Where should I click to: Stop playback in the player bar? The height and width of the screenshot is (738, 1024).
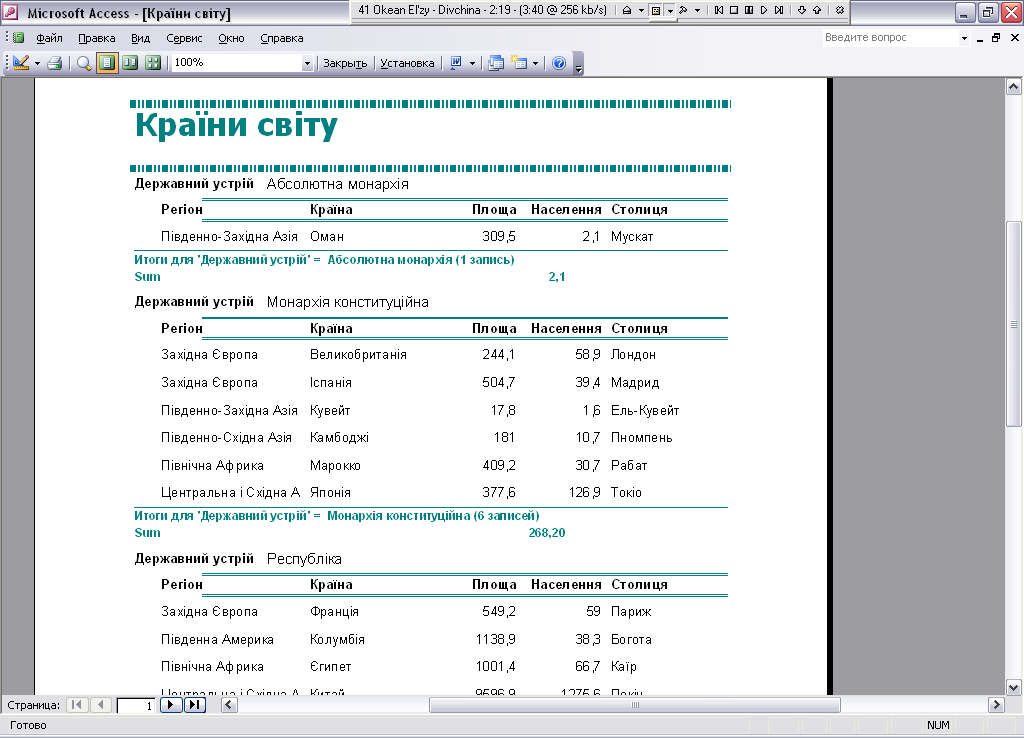pos(734,10)
